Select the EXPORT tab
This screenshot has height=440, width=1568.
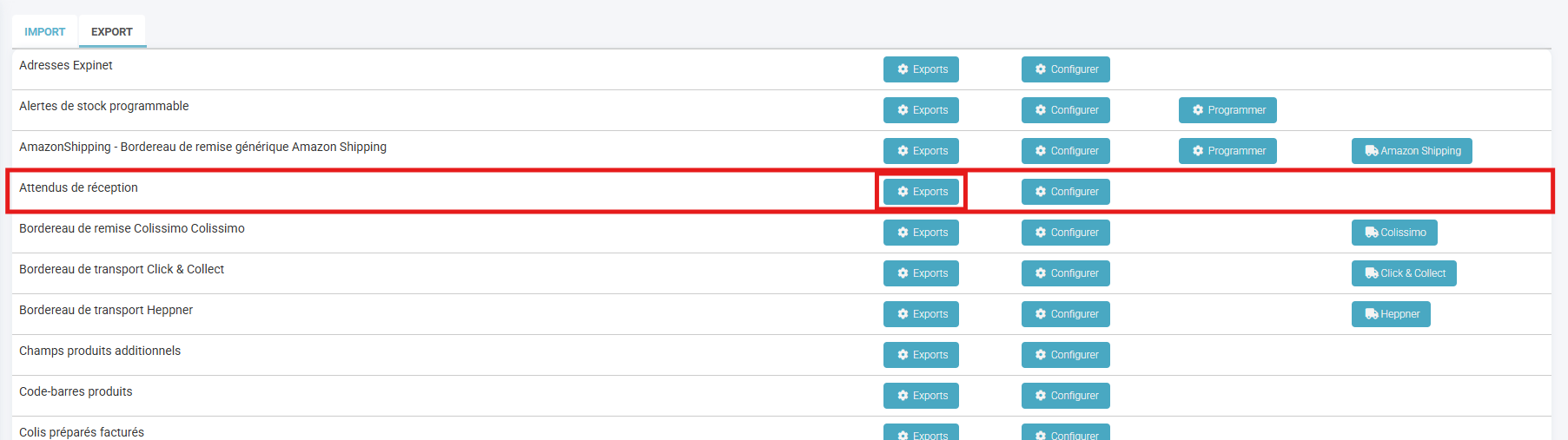(112, 32)
